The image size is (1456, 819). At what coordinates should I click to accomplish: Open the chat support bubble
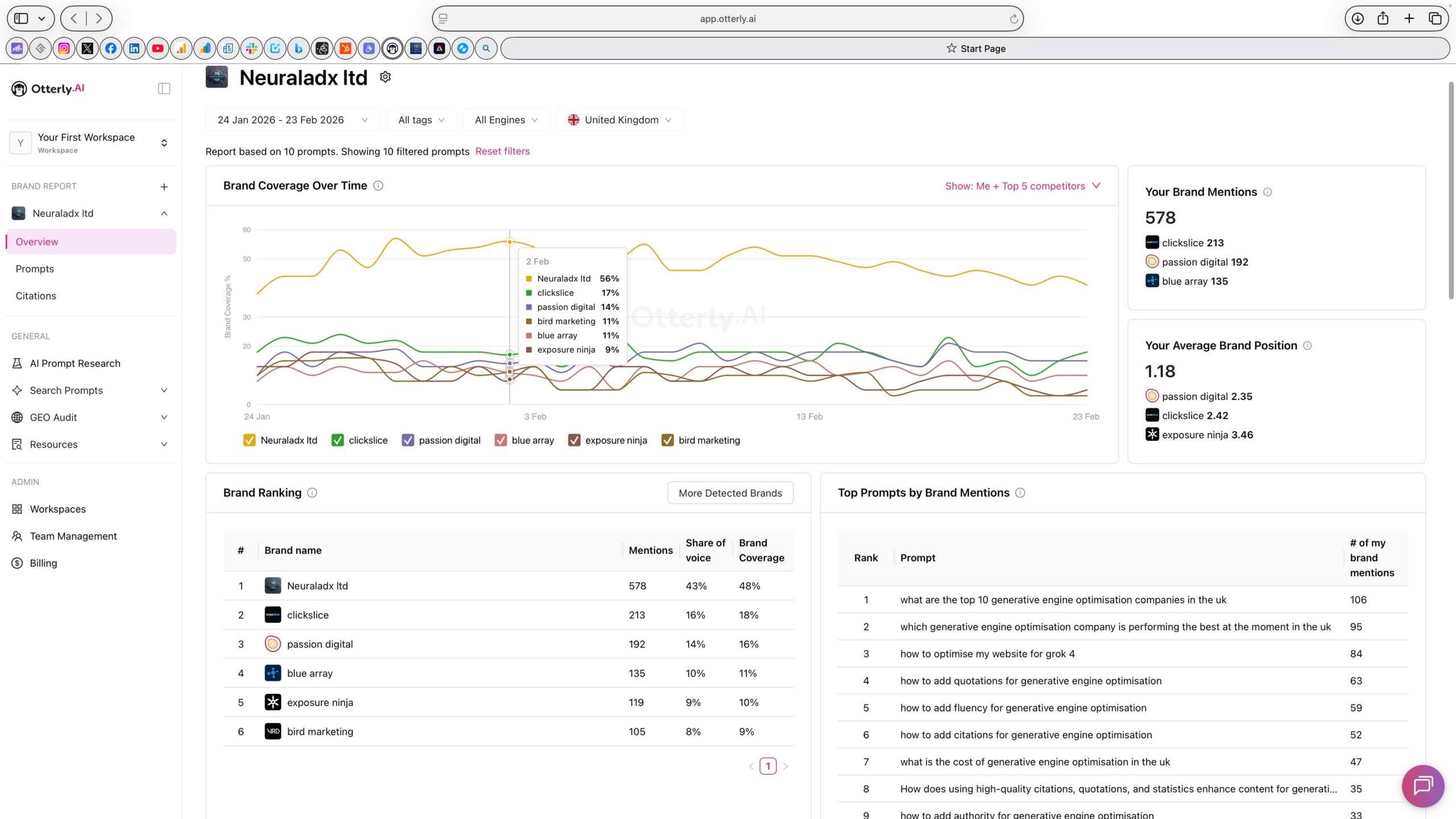click(x=1422, y=787)
